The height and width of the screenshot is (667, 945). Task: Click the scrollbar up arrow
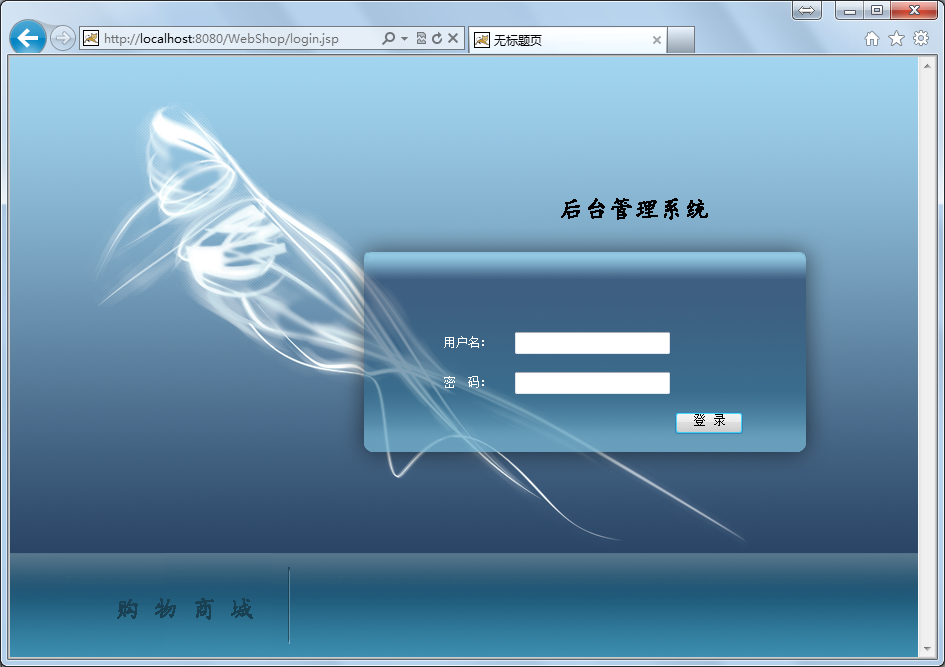pos(927,66)
